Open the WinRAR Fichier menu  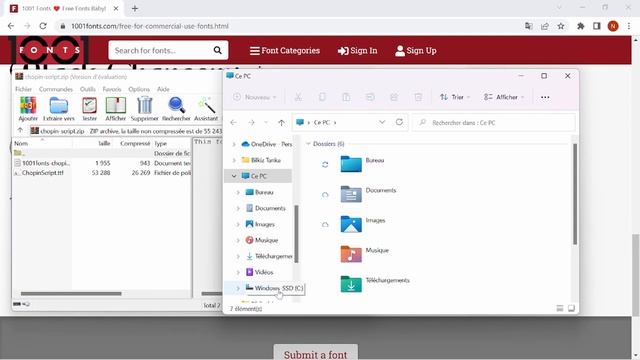(23, 89)
